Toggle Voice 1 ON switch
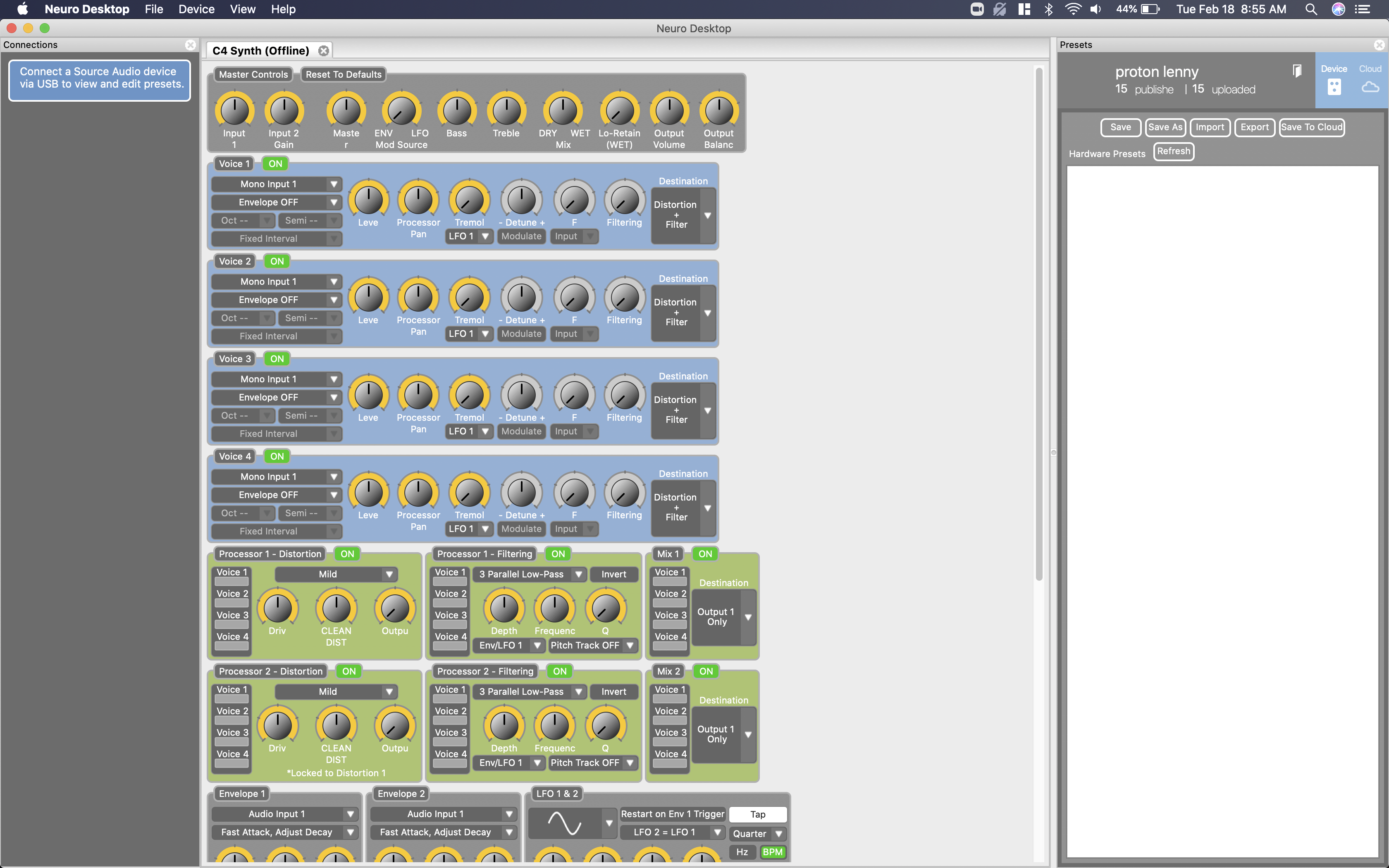Image resolution: width=1389 pixels, height=868 pixels. coord(275,164)
